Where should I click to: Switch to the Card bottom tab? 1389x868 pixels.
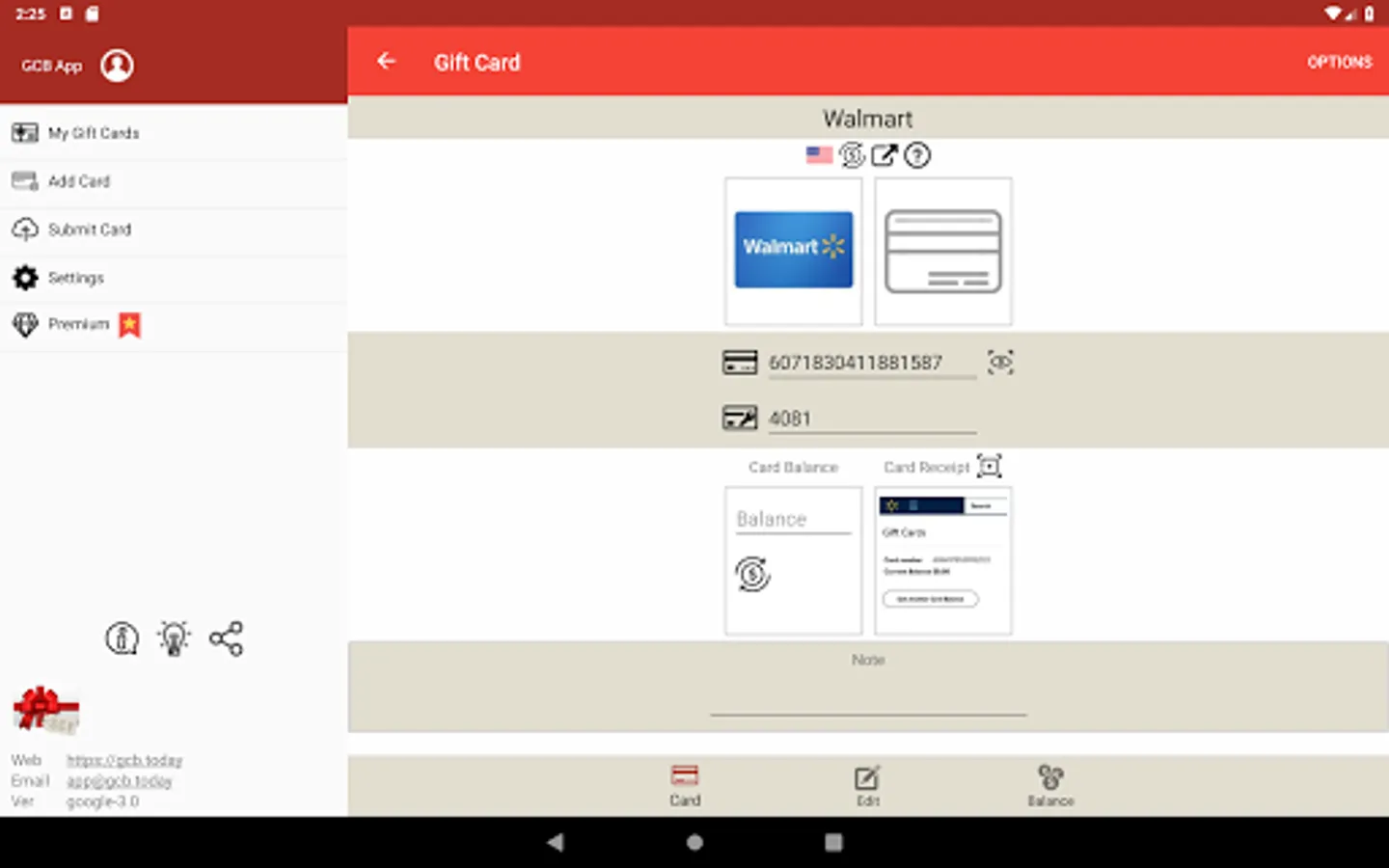click(x=685, y=785)
